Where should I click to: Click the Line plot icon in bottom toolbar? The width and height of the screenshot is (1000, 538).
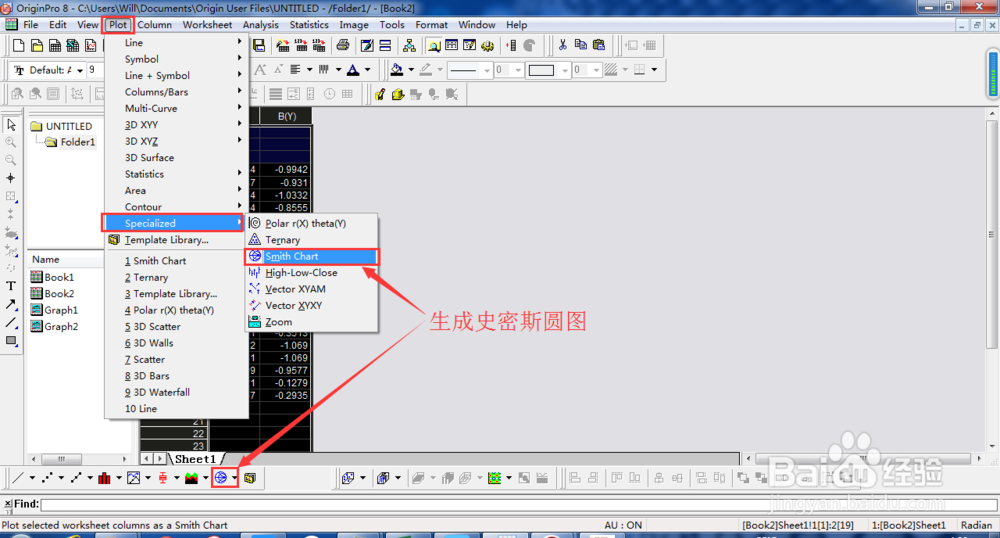(18, 477)
